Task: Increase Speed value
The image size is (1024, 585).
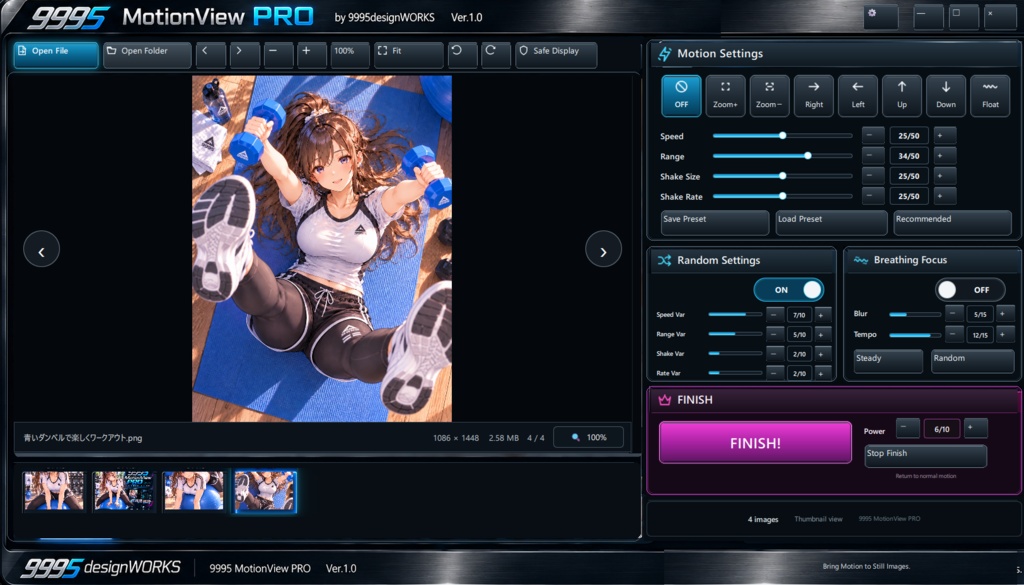Action: click(945, 136)
